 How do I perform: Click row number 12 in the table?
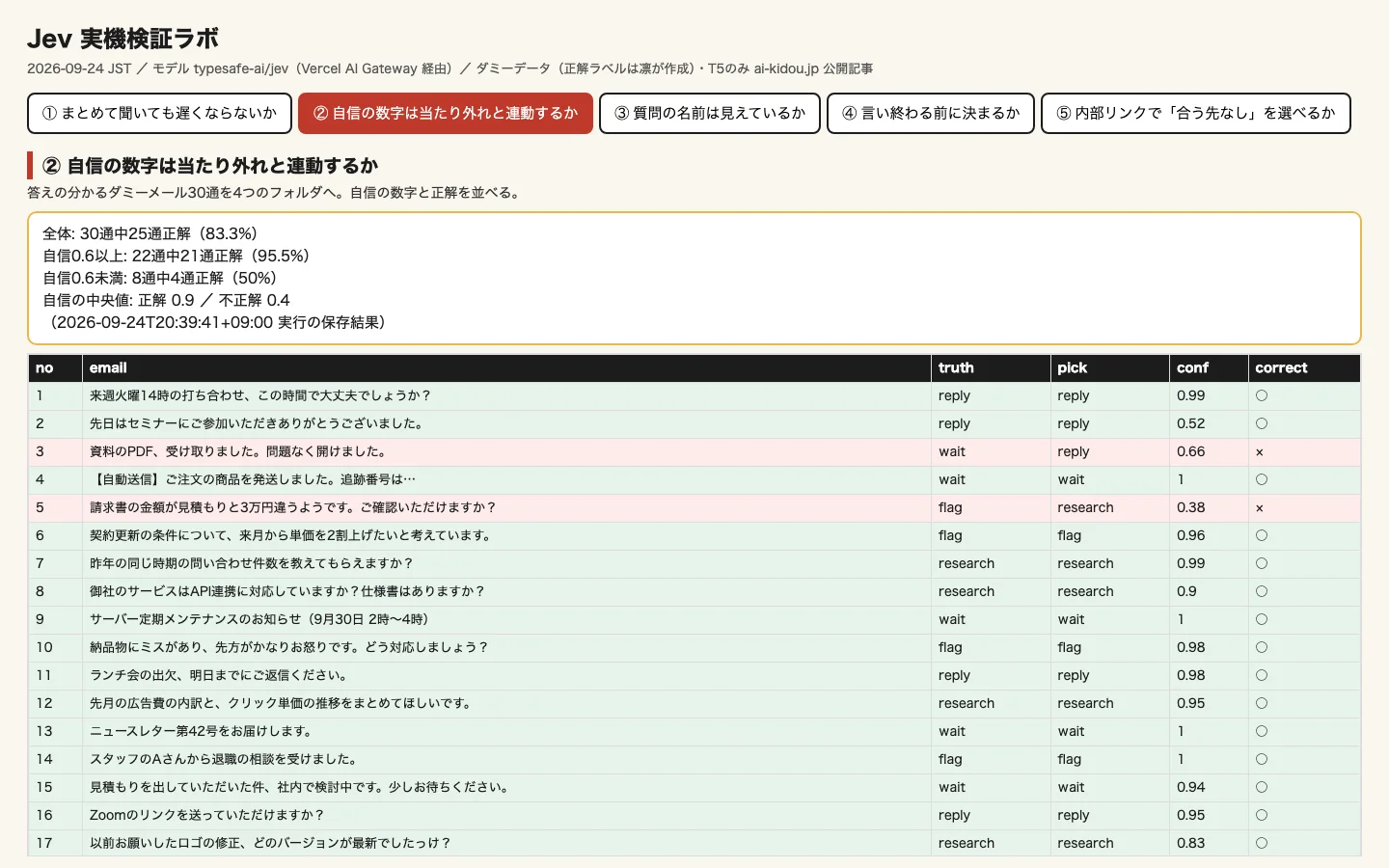point(44,703)
